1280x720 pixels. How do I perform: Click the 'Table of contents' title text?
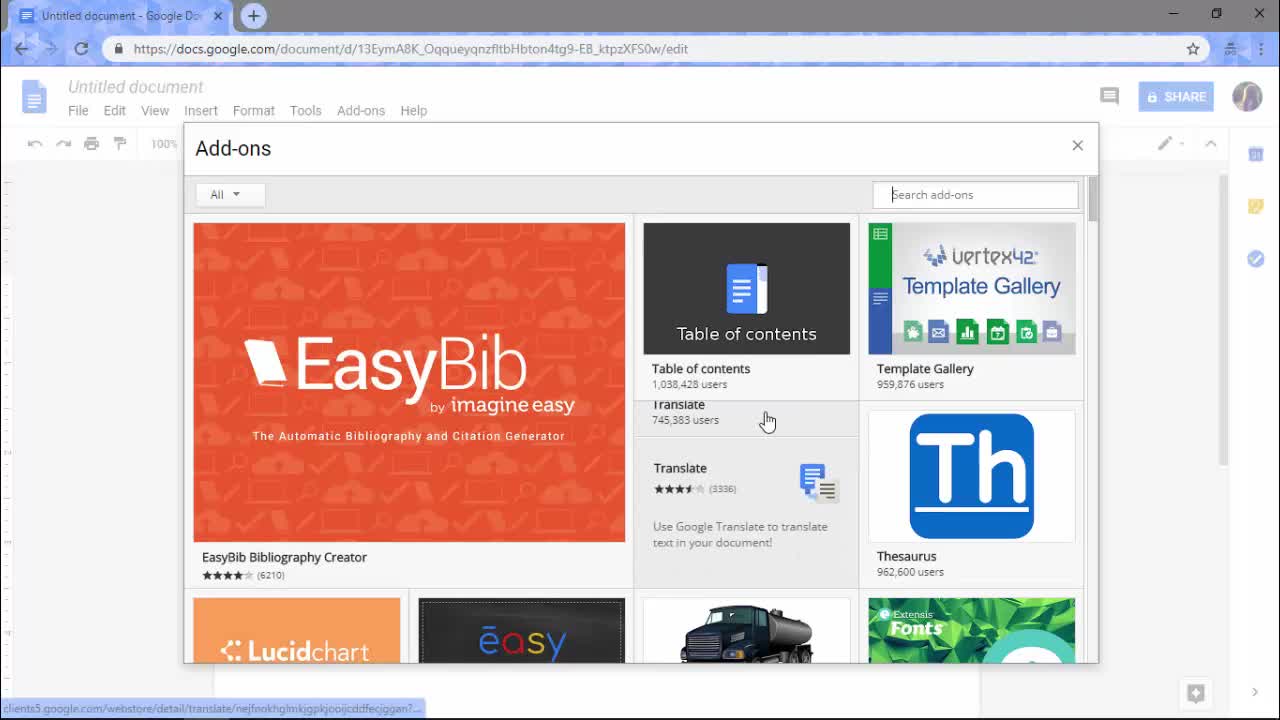700,369
